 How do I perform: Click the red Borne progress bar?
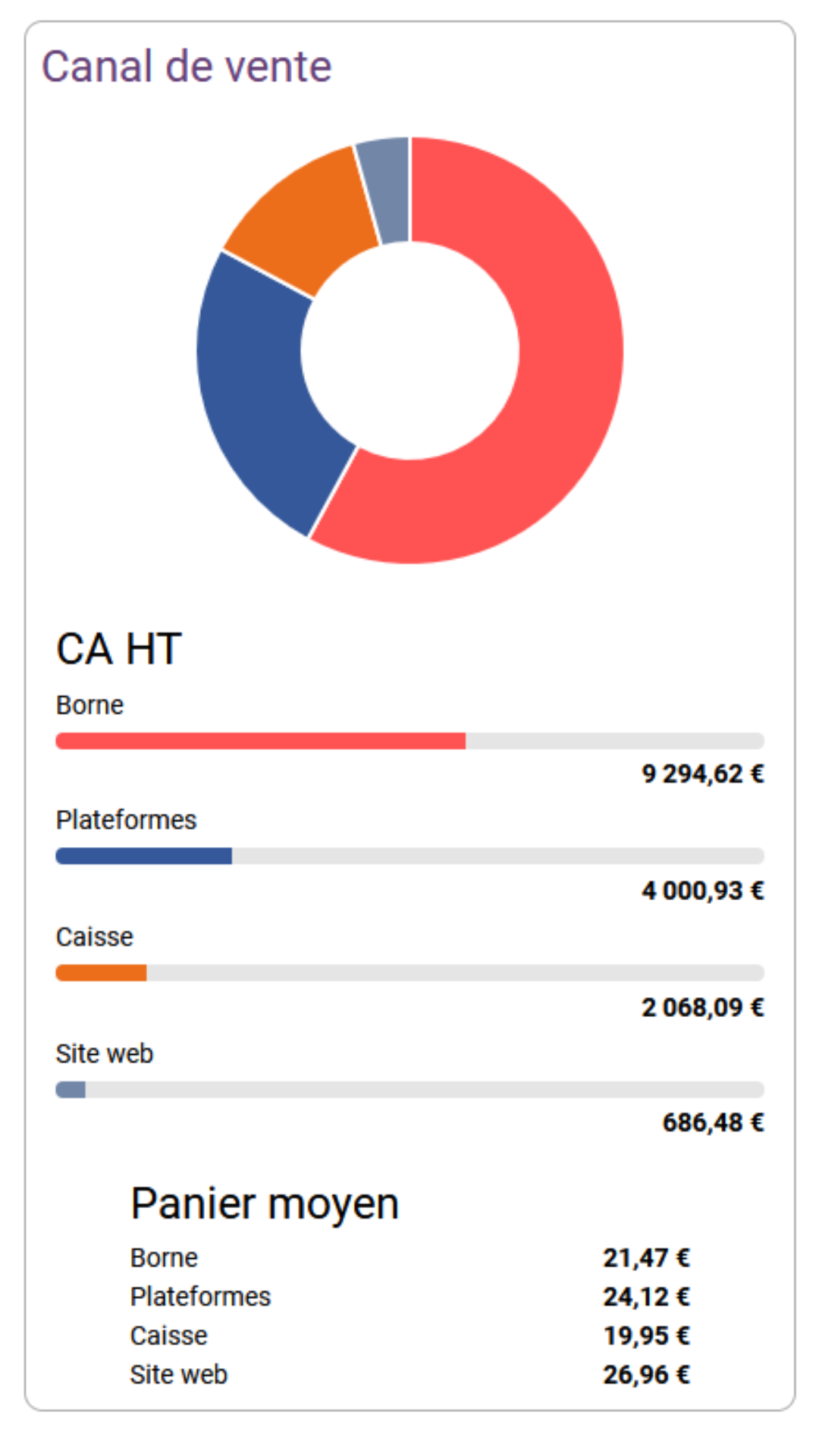(409, 741)
